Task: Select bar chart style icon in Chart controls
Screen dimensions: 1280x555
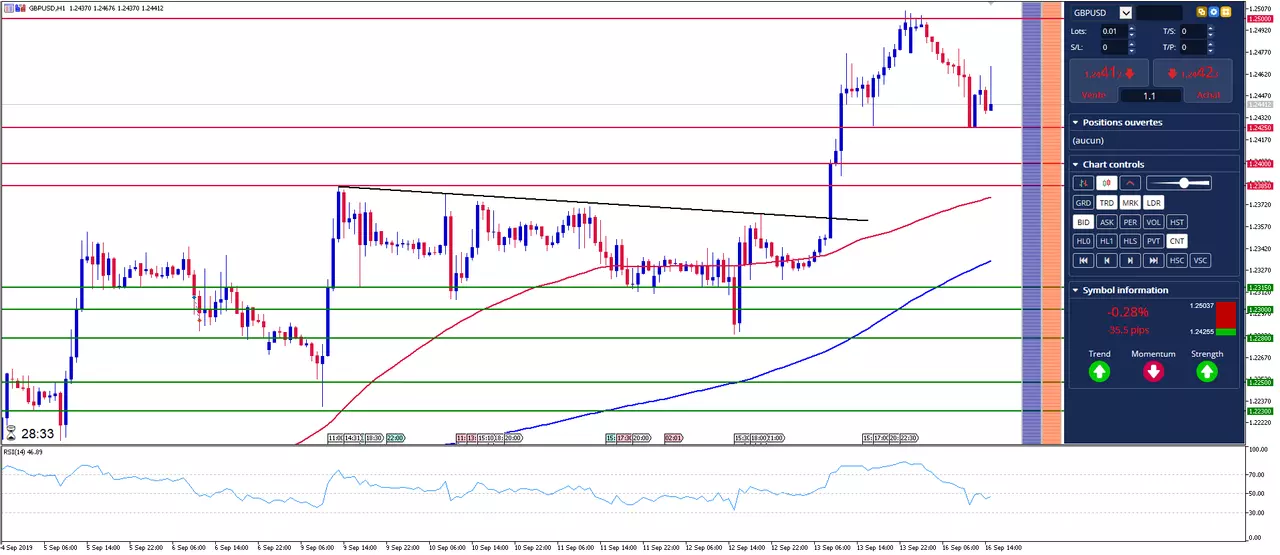Action: pos(1083,183)
